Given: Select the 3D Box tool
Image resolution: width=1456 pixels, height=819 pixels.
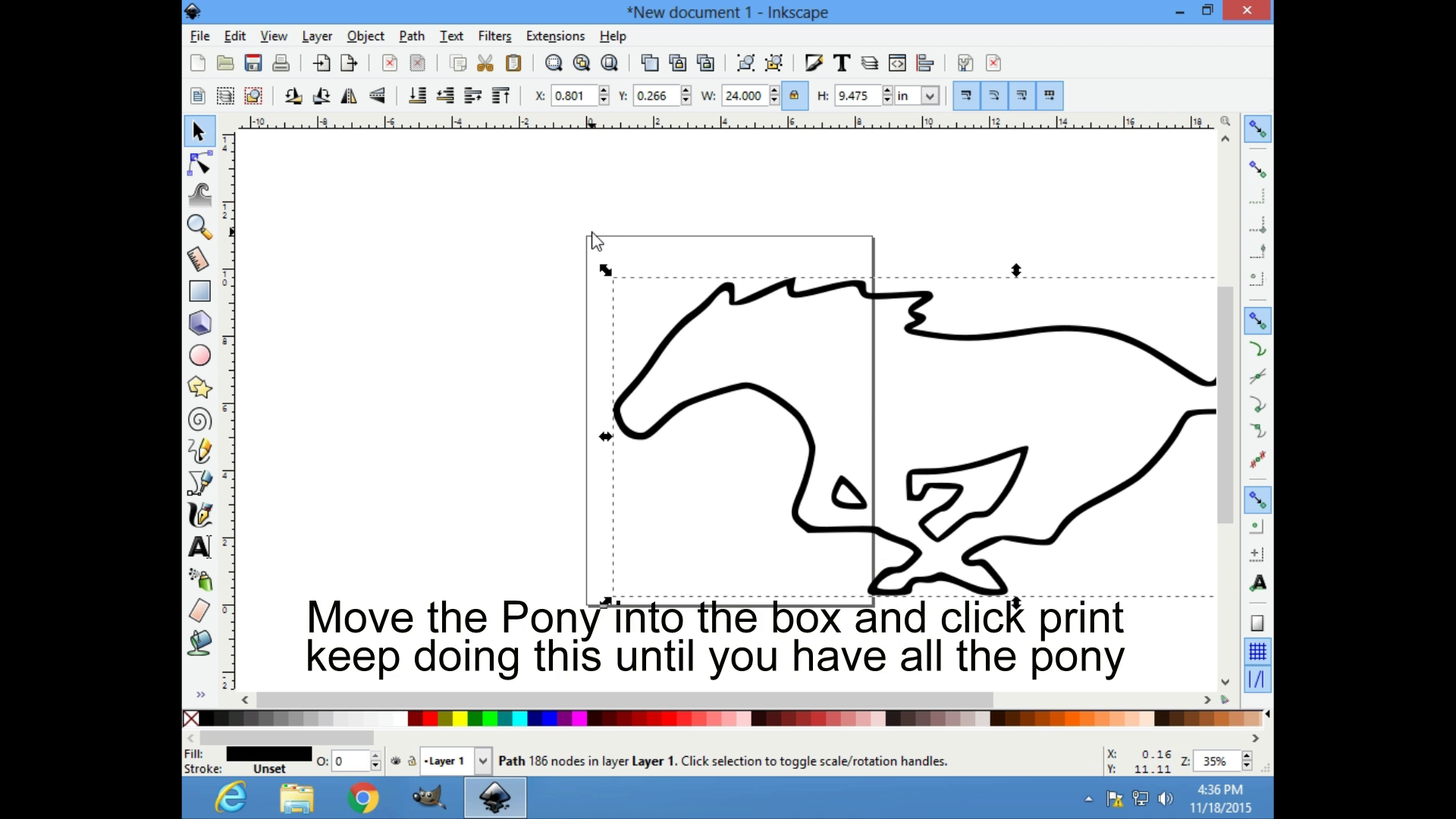Looking at the screenshot, I should 199,323.
